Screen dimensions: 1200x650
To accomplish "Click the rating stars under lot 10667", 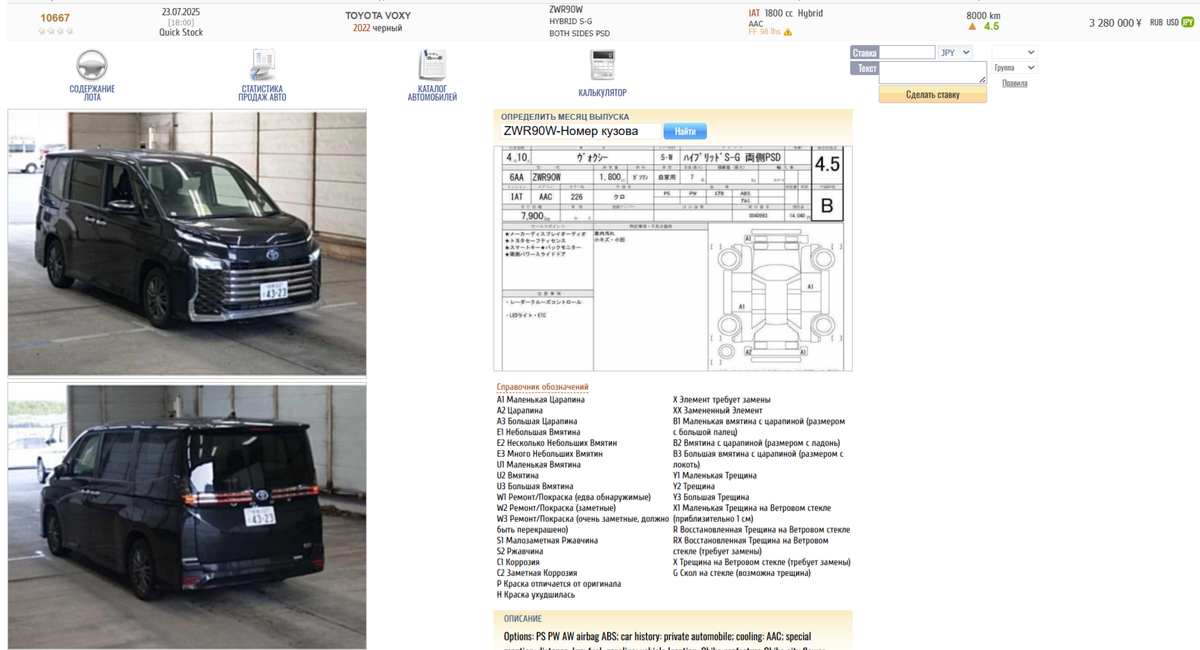I will 55,31.
